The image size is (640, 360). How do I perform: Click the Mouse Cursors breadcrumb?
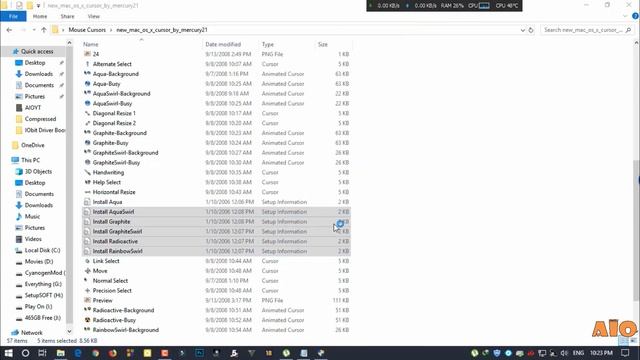tap(87, 30)
